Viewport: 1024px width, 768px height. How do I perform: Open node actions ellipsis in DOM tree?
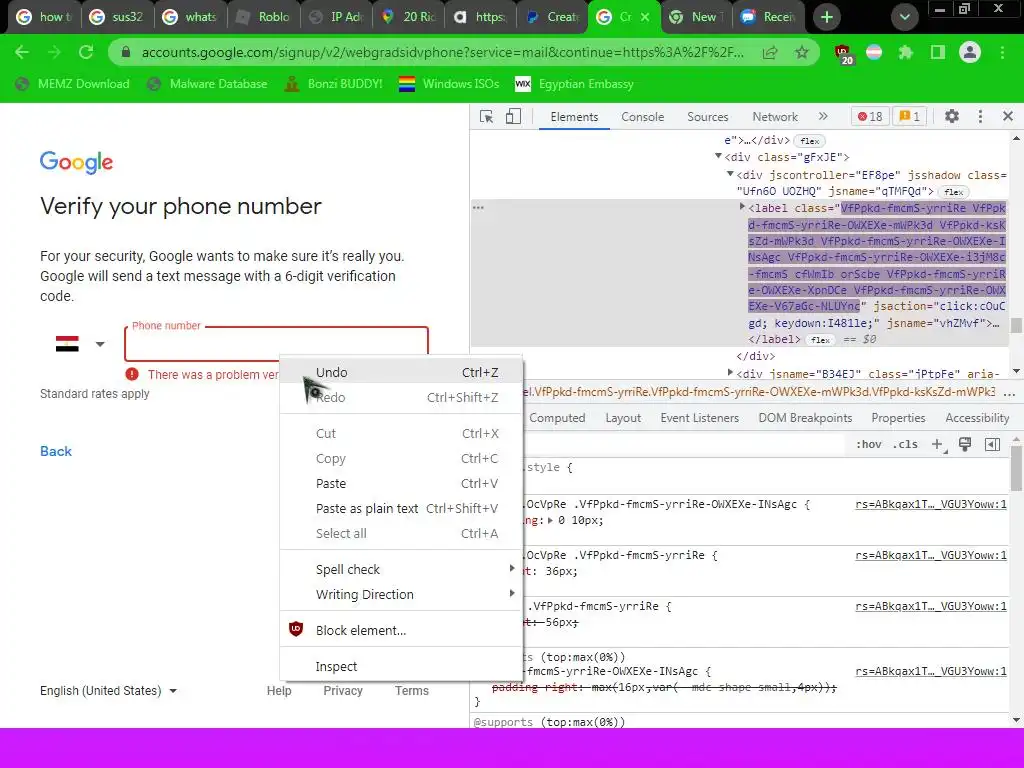tap(478, 208)
